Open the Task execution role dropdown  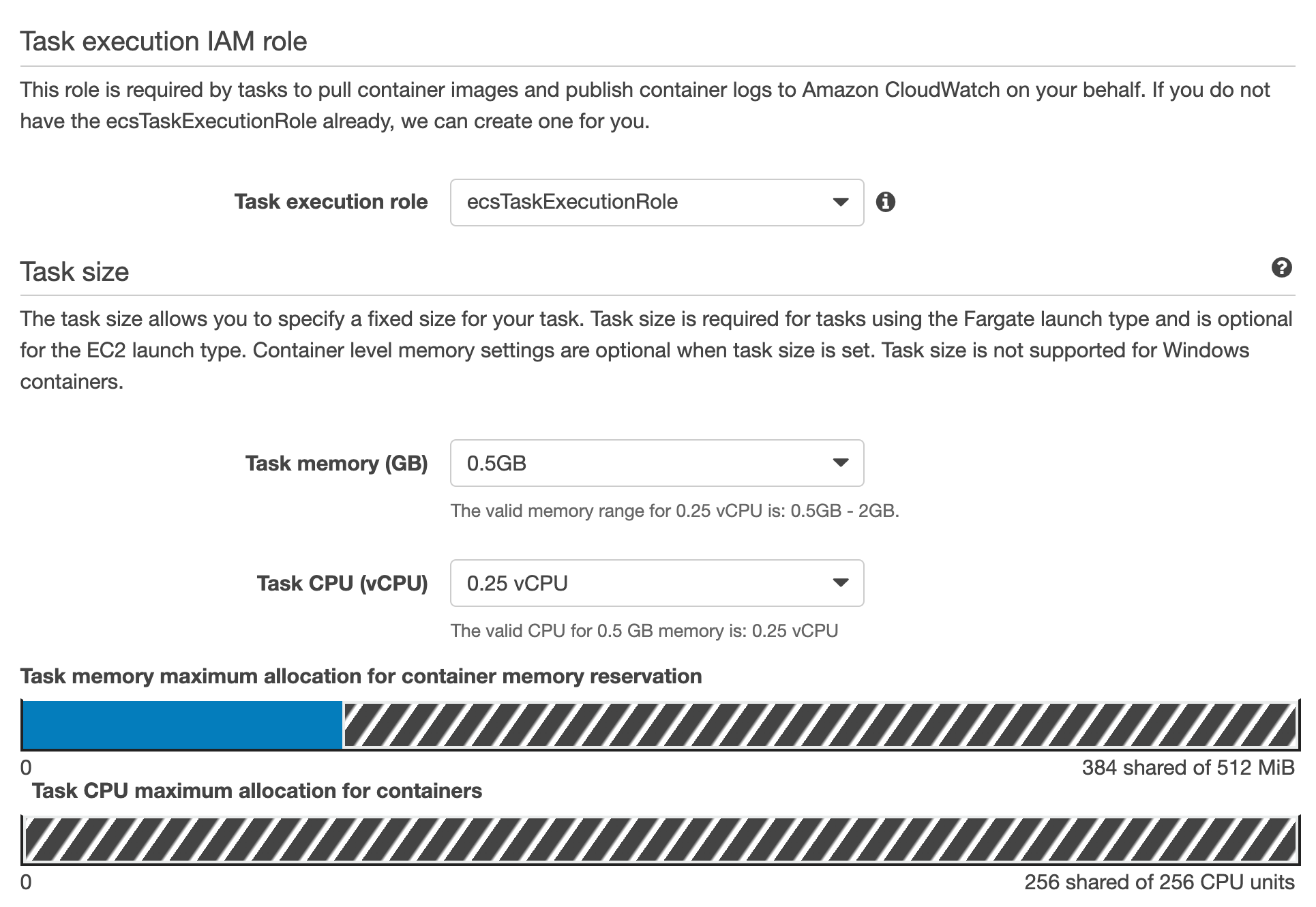pos(657,202)
